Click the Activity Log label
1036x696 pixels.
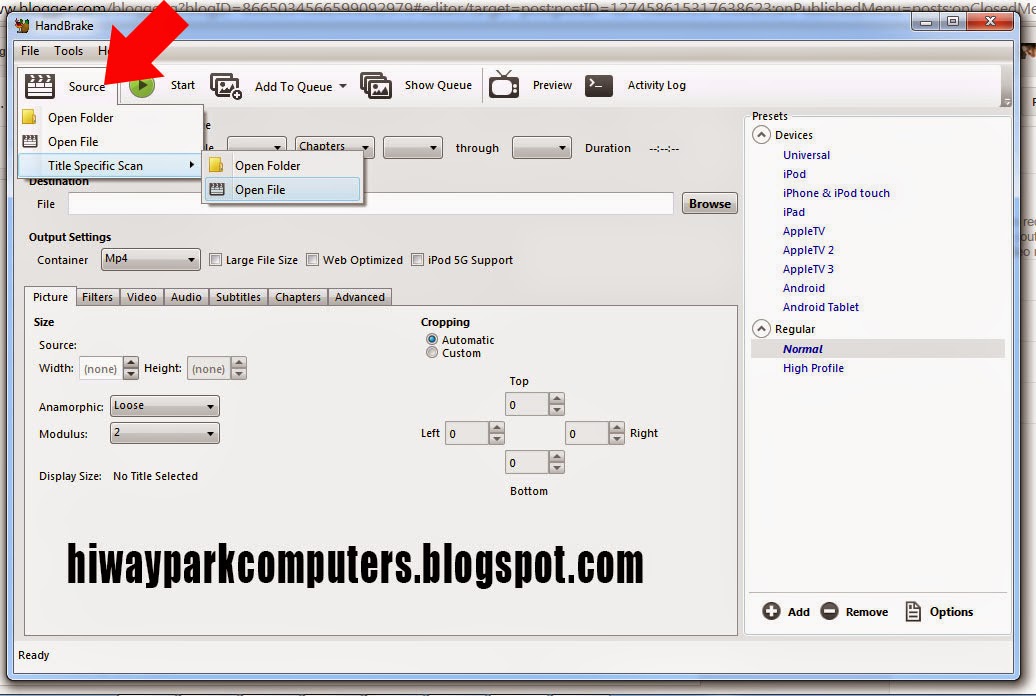[x=656, y=85]
